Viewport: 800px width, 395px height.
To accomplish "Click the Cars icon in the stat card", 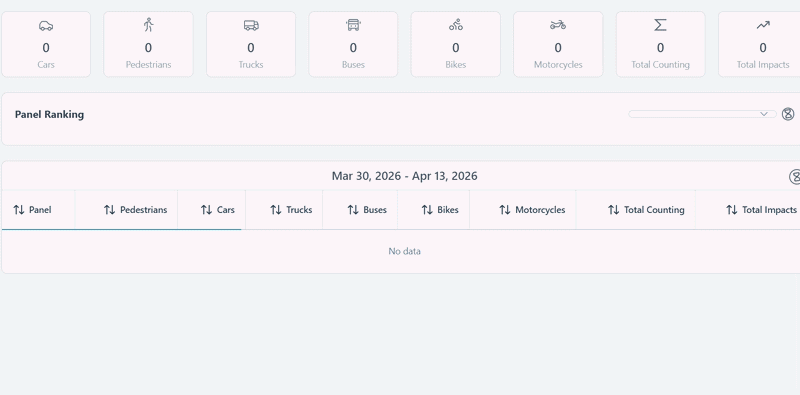I will [46, 26].
